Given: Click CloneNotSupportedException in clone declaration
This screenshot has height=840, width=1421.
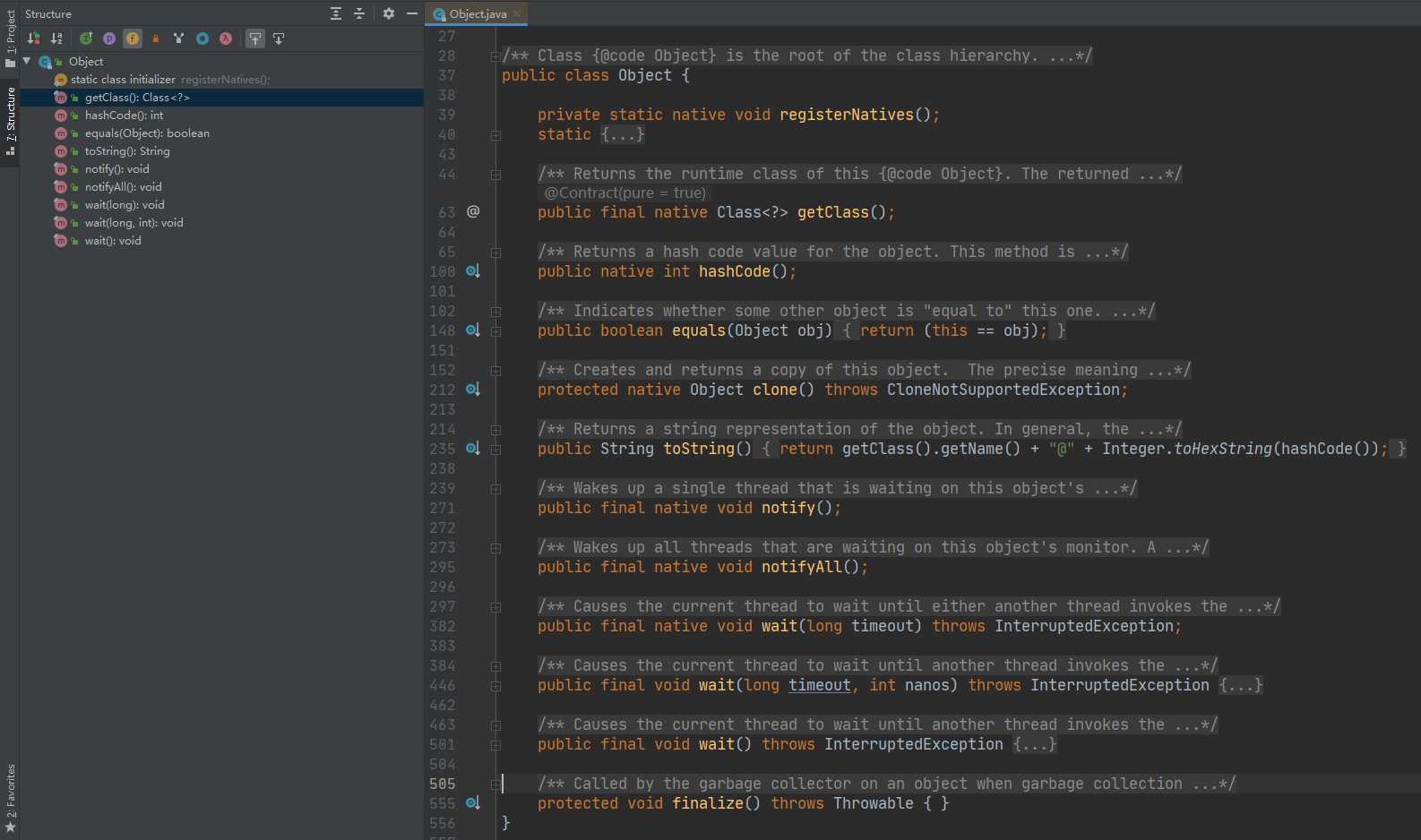Looking at the screenshot, I should (x=1003, y=390).
